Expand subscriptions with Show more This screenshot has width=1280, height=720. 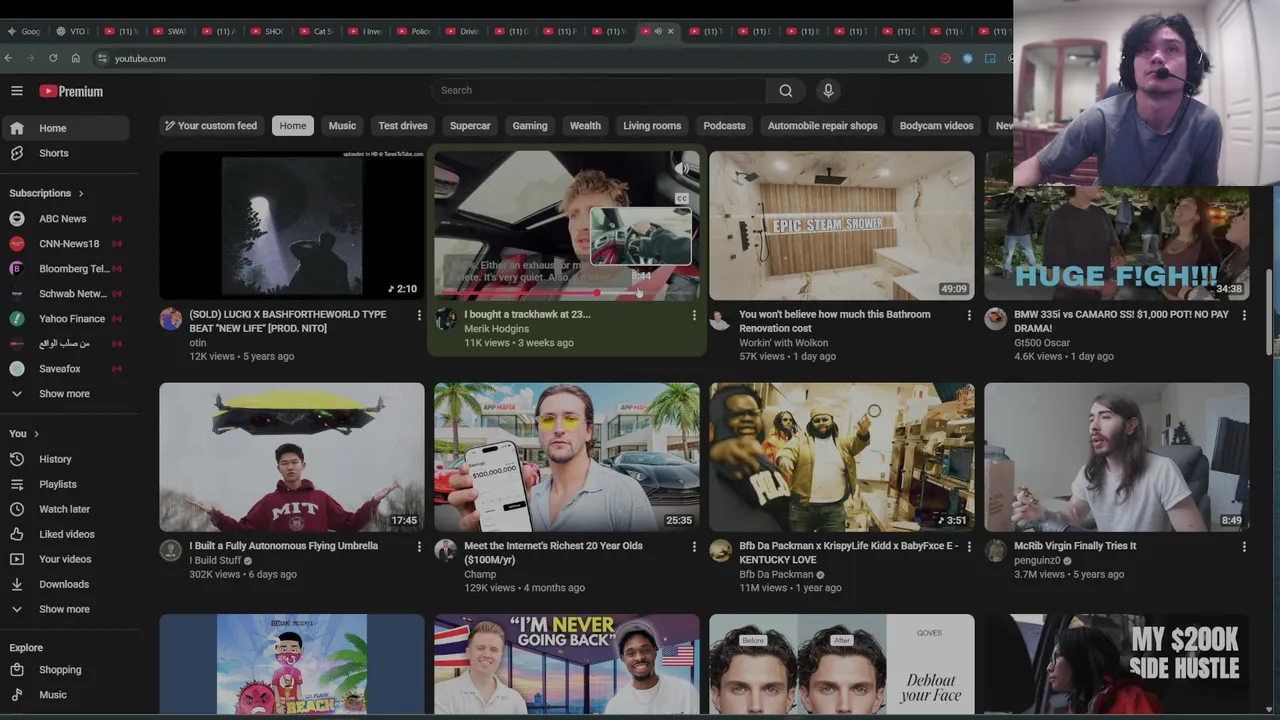pos(65,393)
